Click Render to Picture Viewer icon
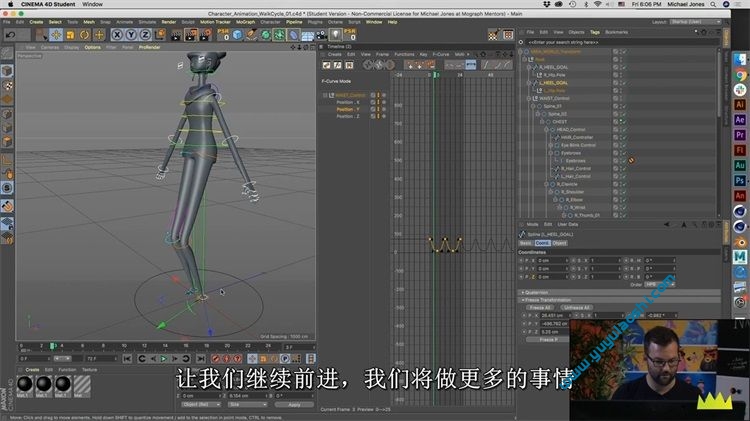 click(191, 35)
